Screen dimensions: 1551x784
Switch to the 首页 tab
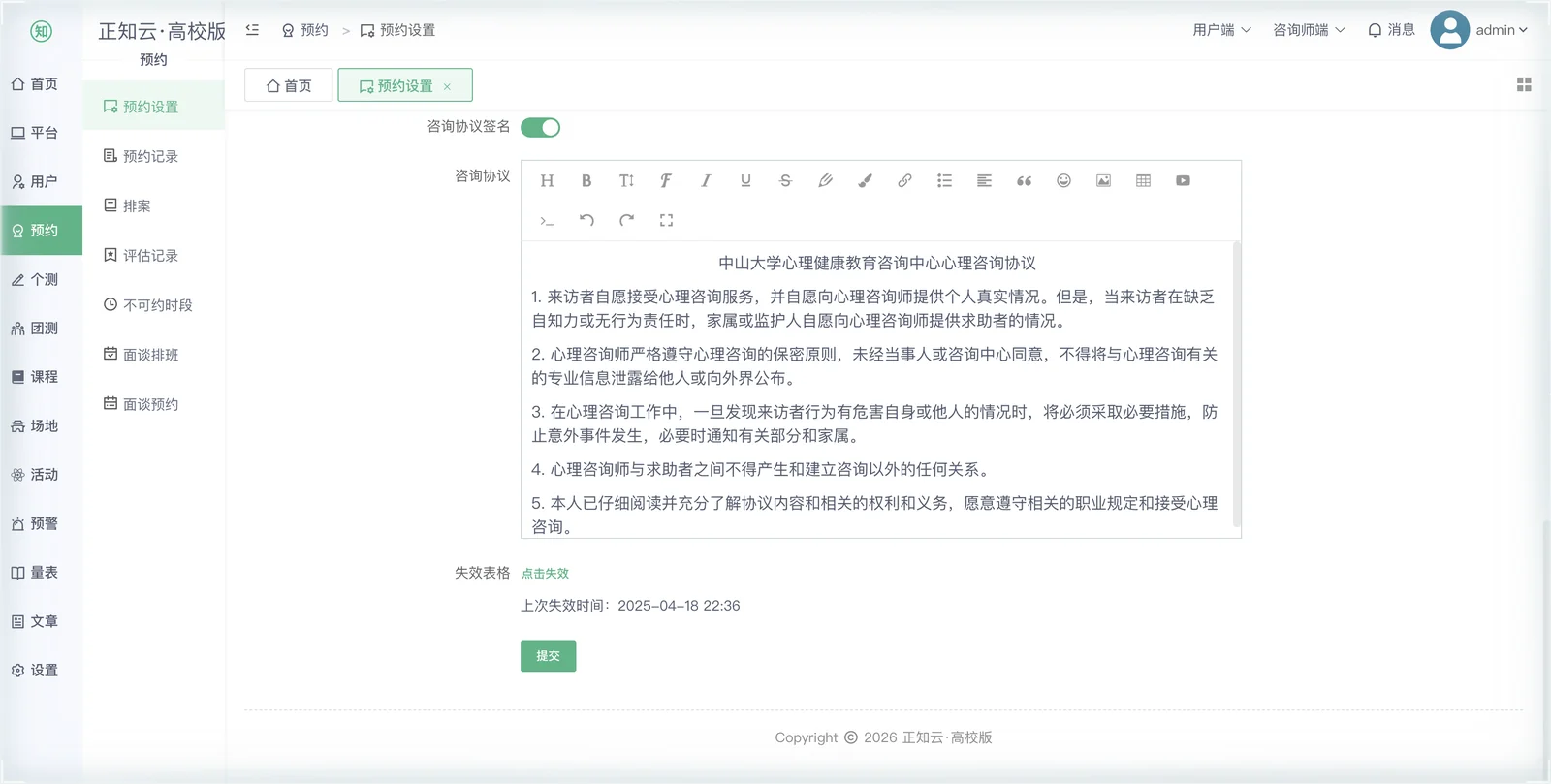pyautogui.click(x=289, y=85)
